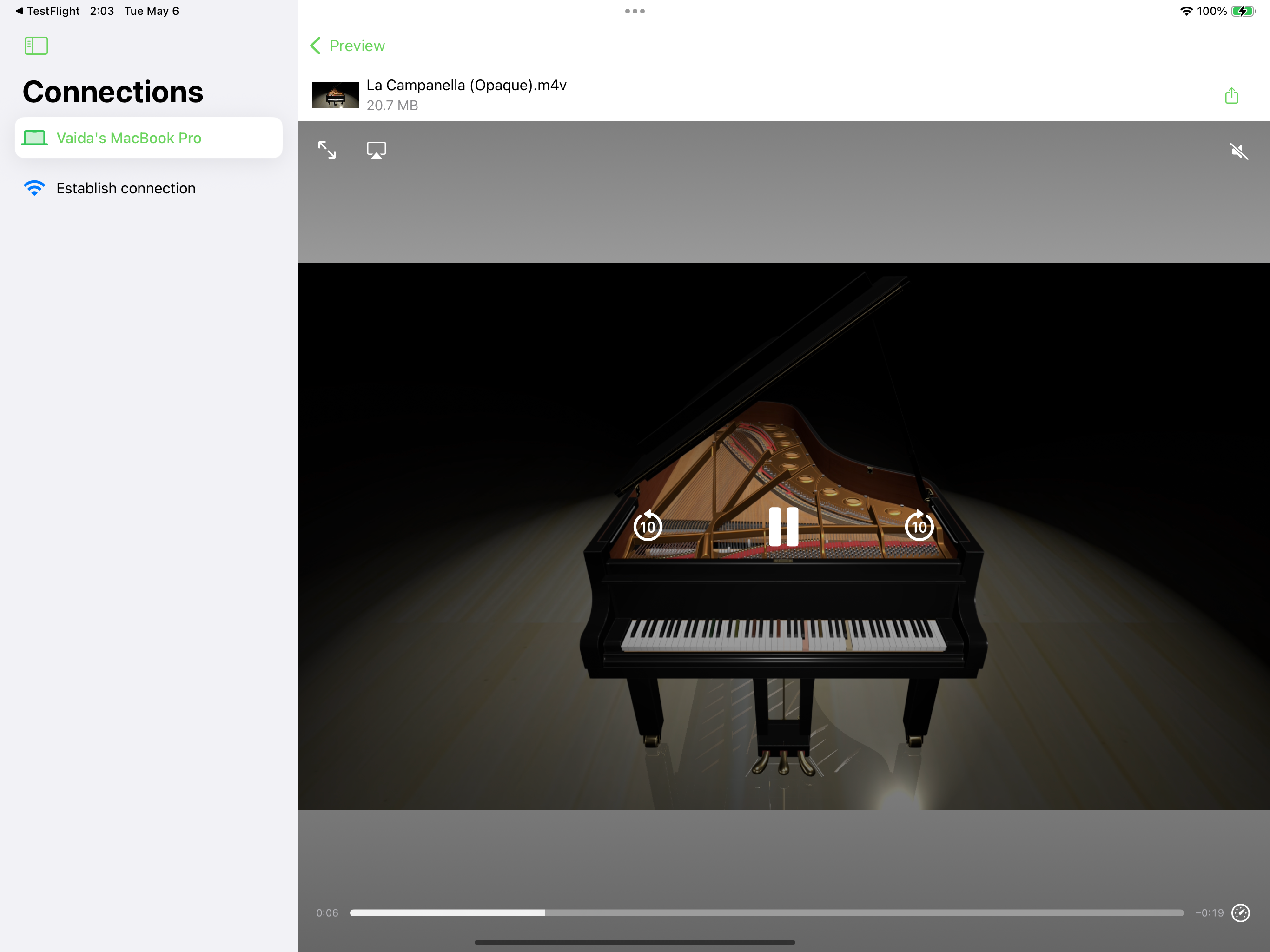Enter fullscreen video mode

click(327, 150)
